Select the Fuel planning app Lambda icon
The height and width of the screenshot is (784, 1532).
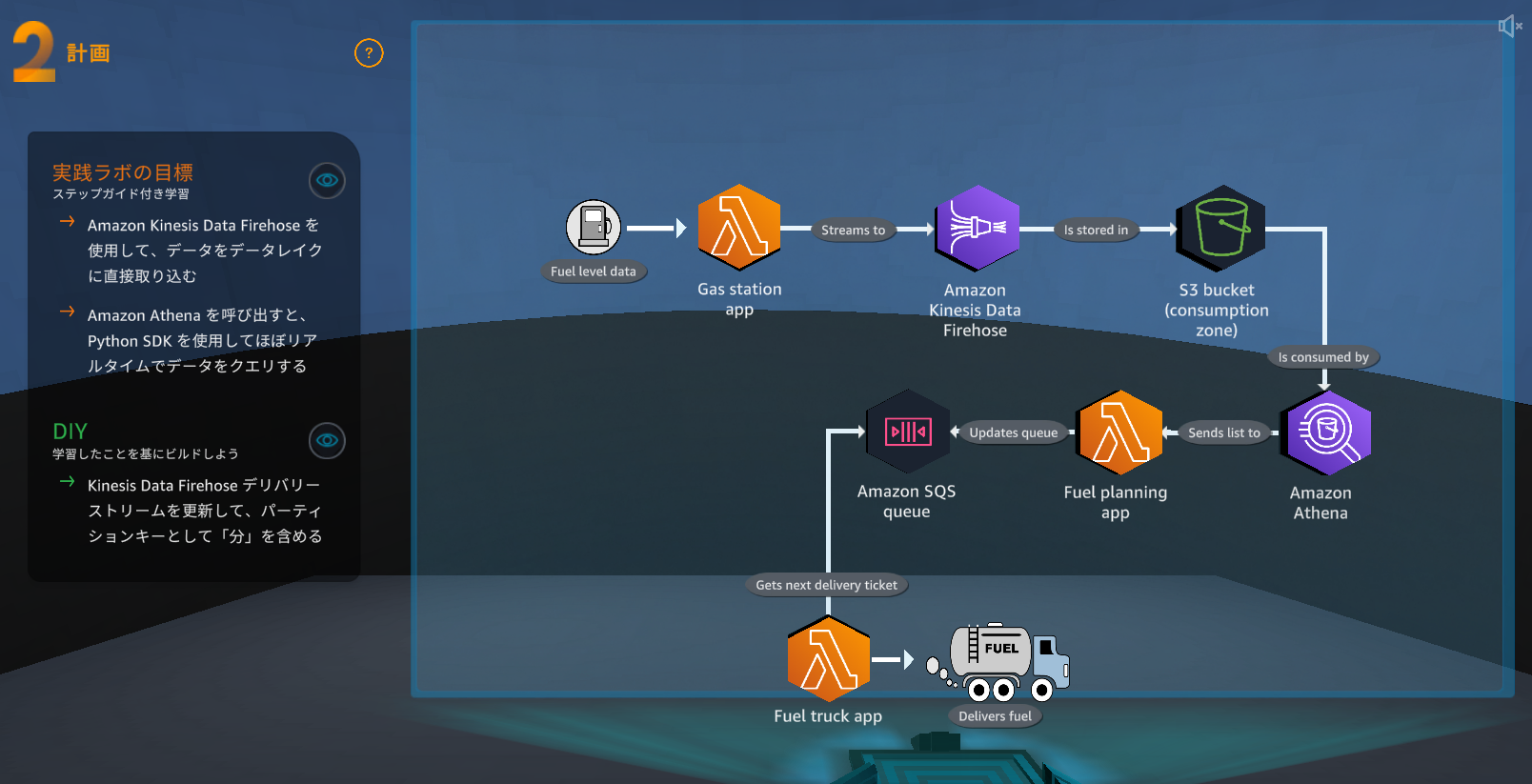[x=1119, y=432]
